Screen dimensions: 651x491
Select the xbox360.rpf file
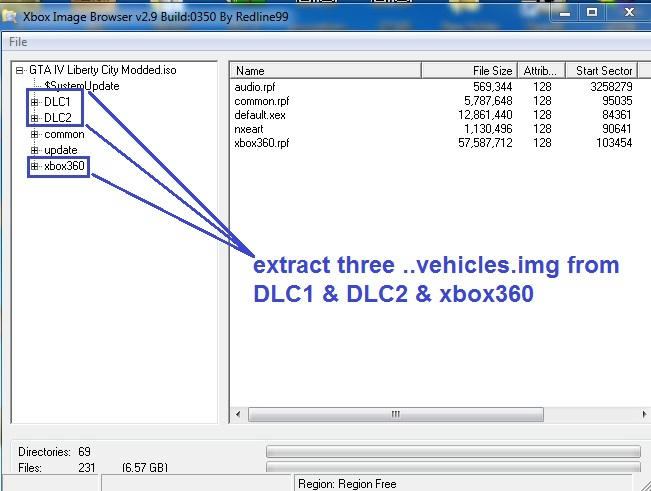(x=262, y=143)
